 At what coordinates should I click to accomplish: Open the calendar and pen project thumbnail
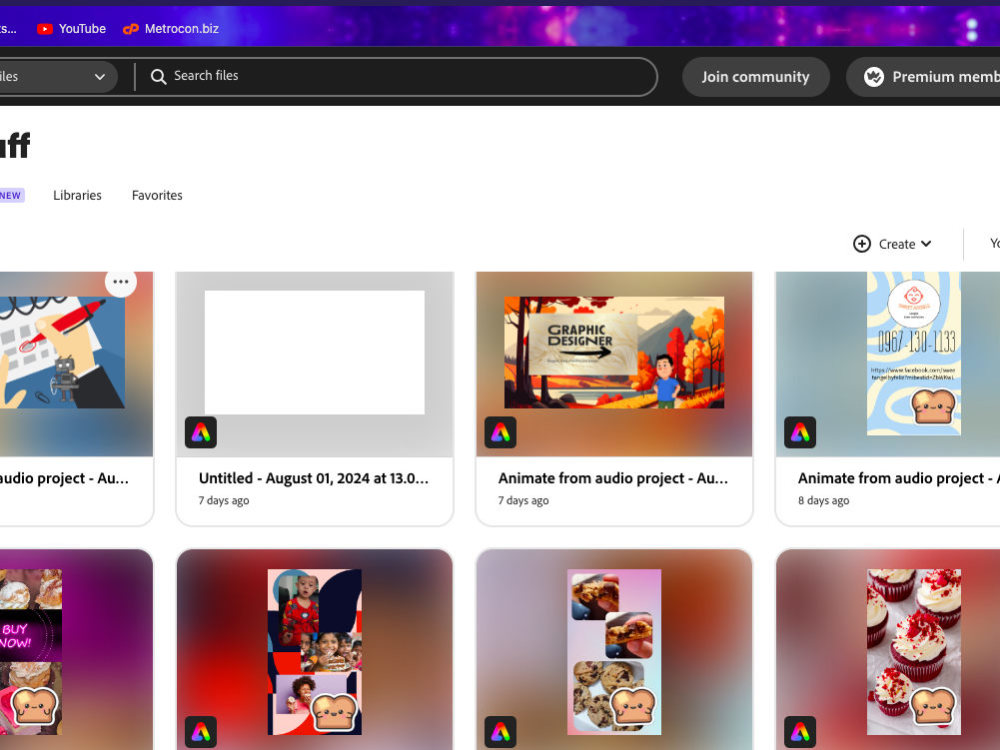click(62, 352)
